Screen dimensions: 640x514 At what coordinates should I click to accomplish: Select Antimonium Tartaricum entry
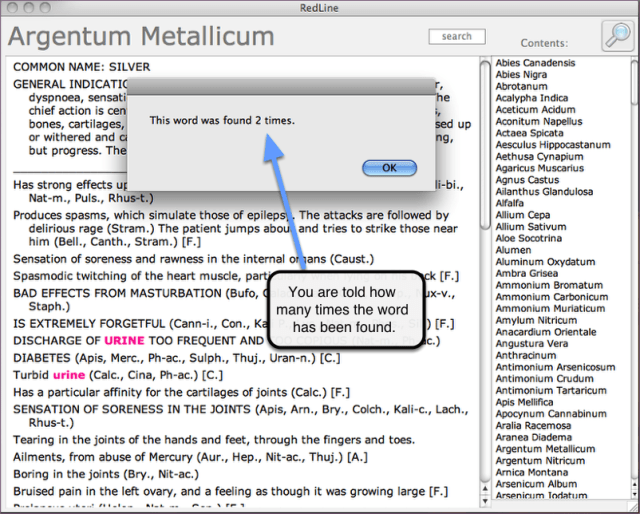point(551,391)
